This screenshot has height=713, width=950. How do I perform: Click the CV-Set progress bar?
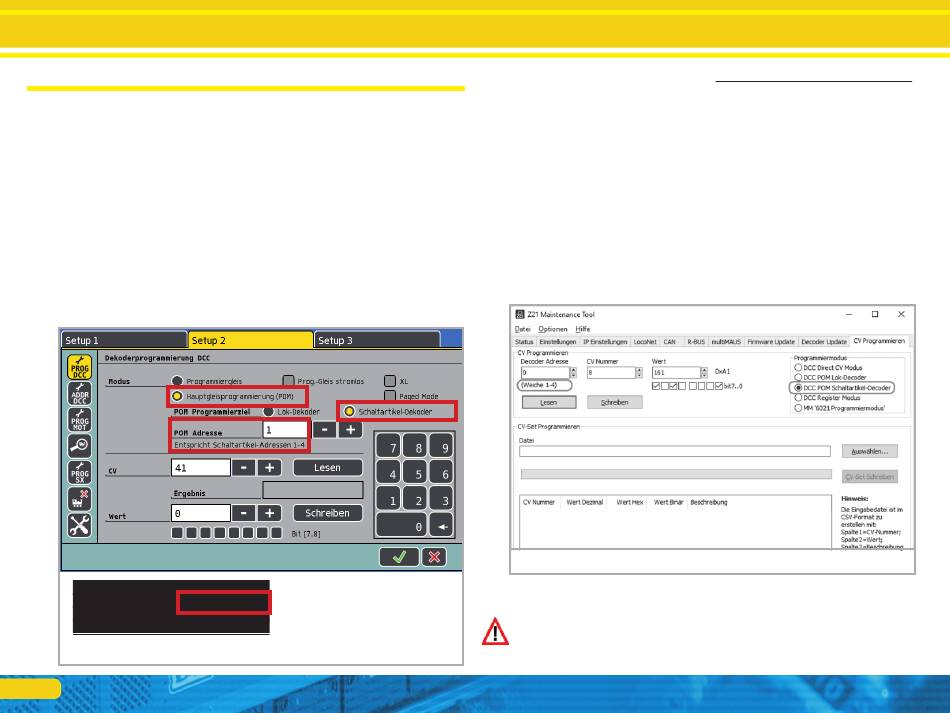coord(675,475)
